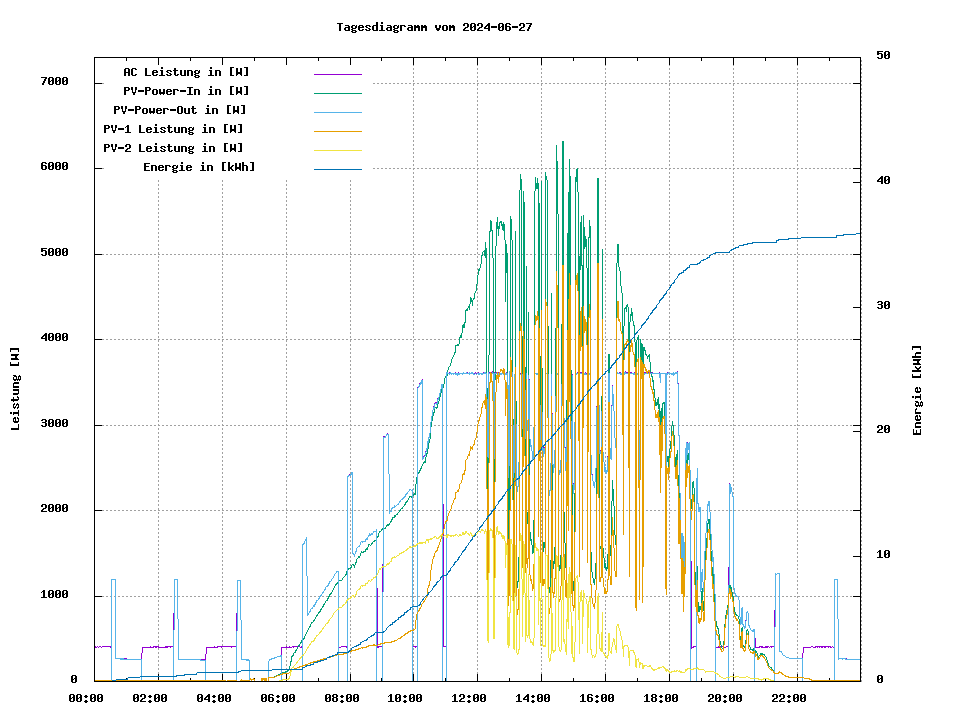
Task: Click the chart title 'Tagesdiagramm vom 2024-06-27'
Action: click(x=434, y=27)
